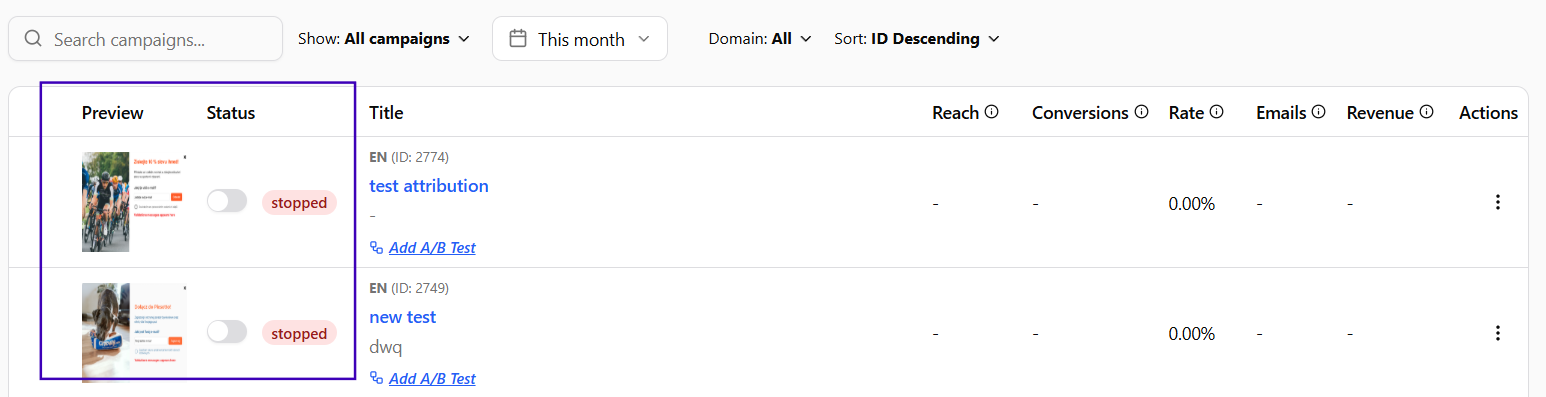Open the Revenue info icon
The image size is (1546, 397).
1426,112
